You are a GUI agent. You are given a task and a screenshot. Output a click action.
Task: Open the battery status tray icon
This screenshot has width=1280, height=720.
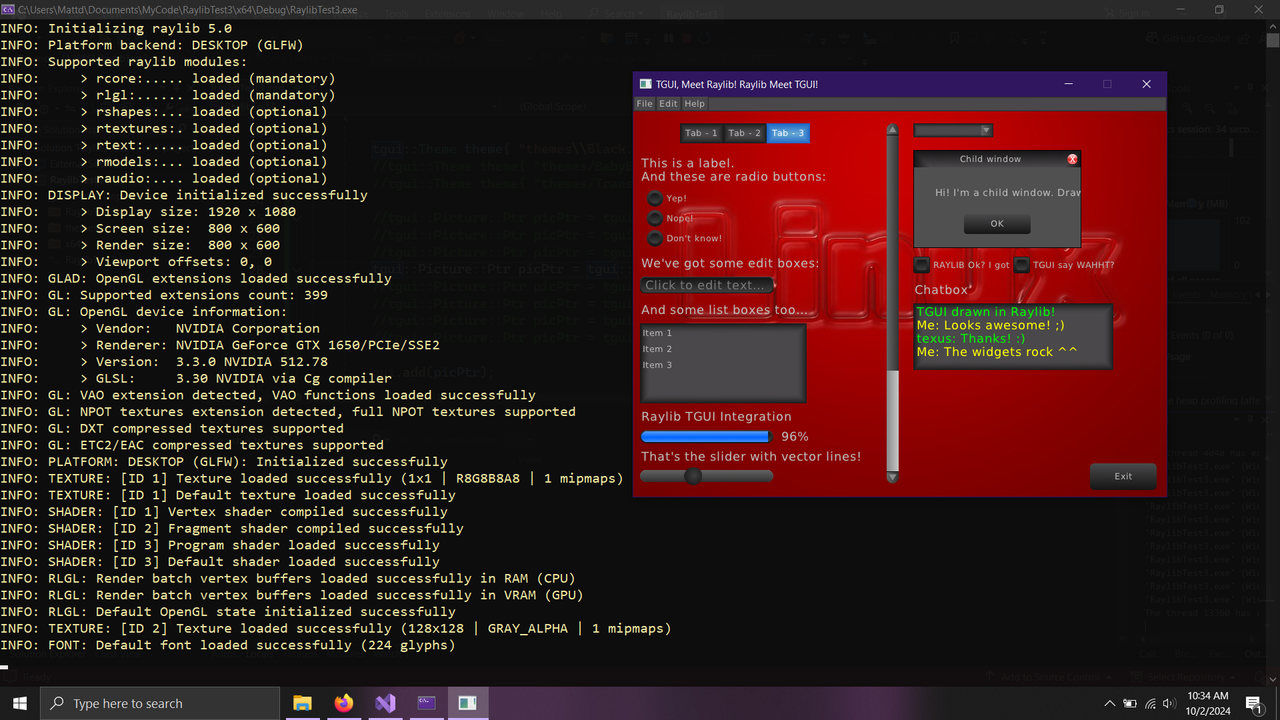[x=1130, y=704]
